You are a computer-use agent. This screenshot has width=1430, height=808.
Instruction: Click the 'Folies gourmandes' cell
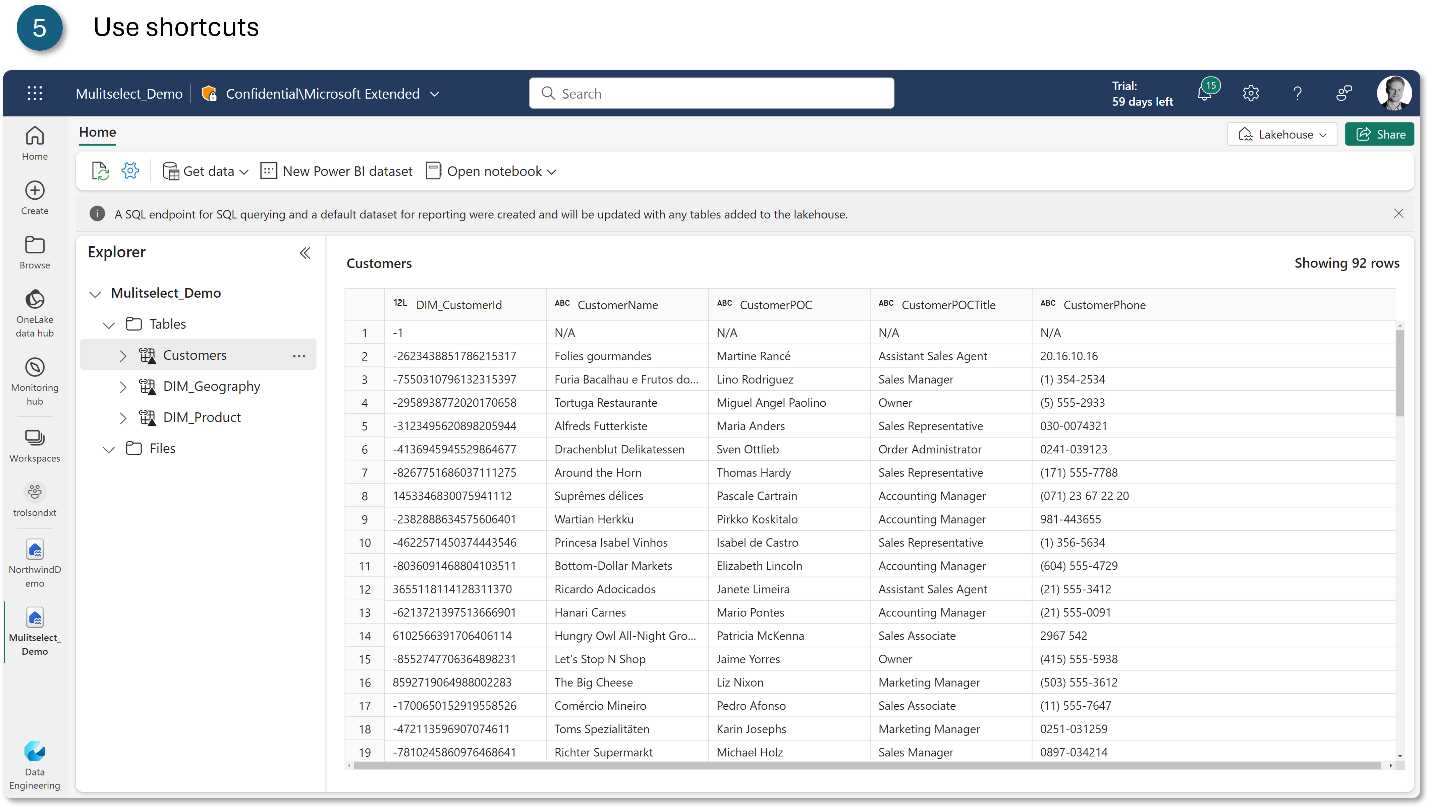(627, 356)
